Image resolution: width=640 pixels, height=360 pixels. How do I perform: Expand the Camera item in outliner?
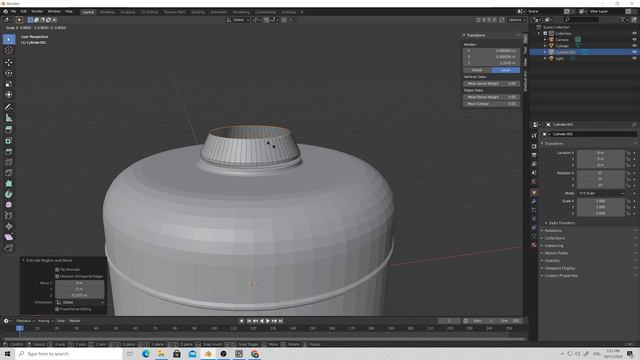(x=545, y=40)
